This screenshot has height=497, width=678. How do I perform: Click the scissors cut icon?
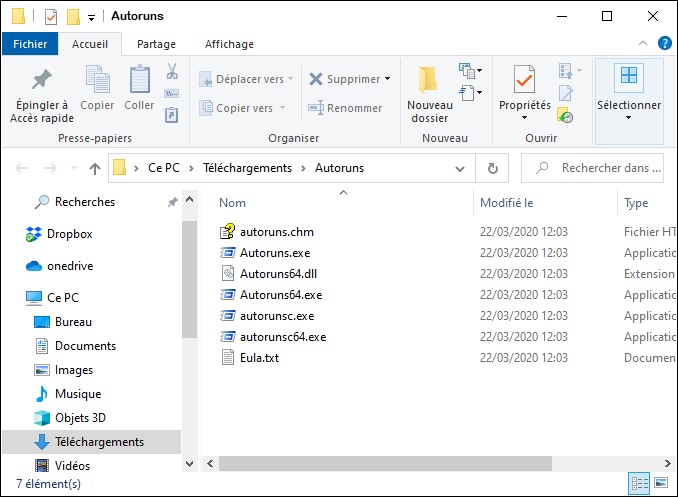pyautogui.click(x=172, y=72)
